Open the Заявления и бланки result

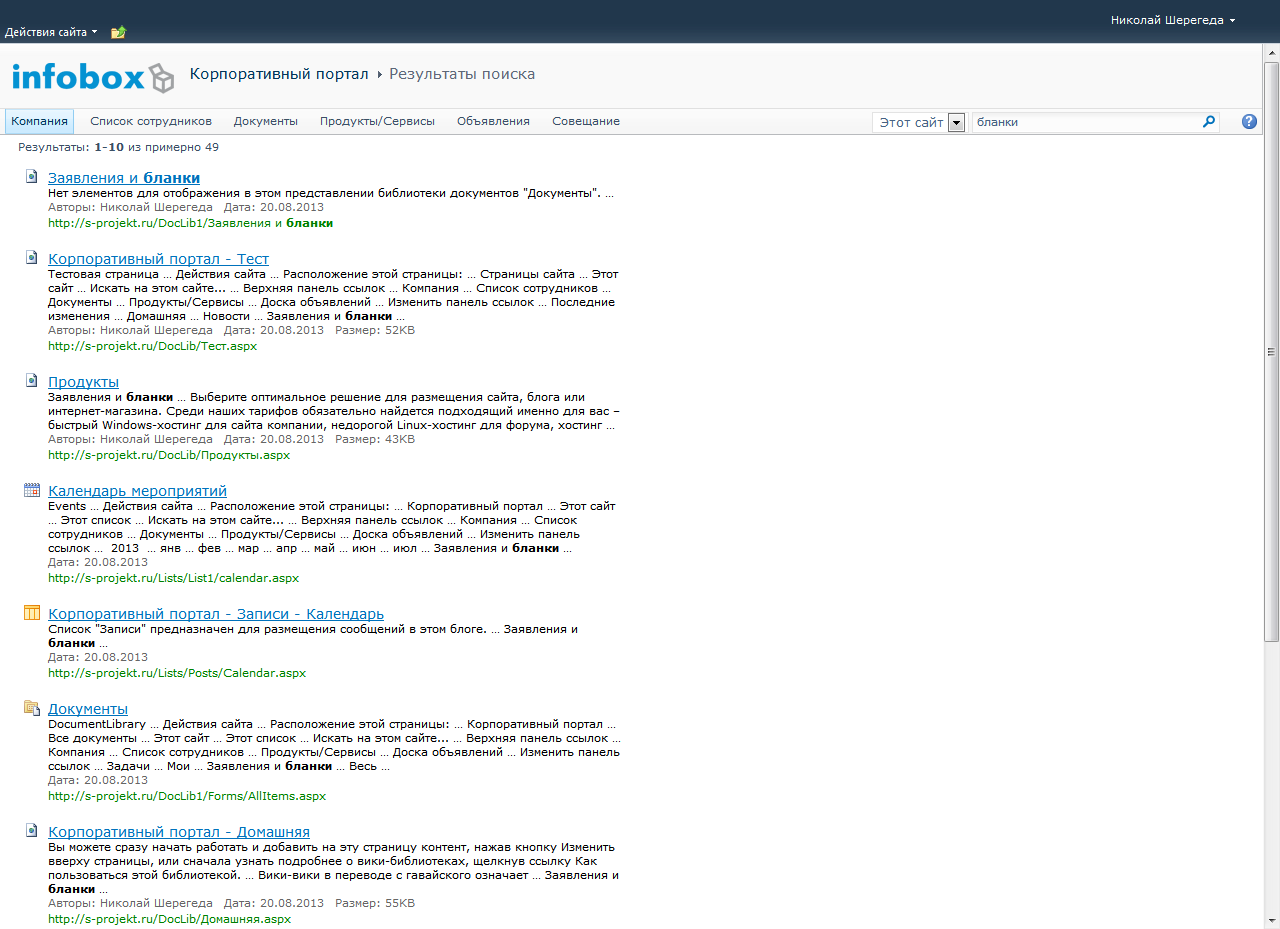(124, 178)
